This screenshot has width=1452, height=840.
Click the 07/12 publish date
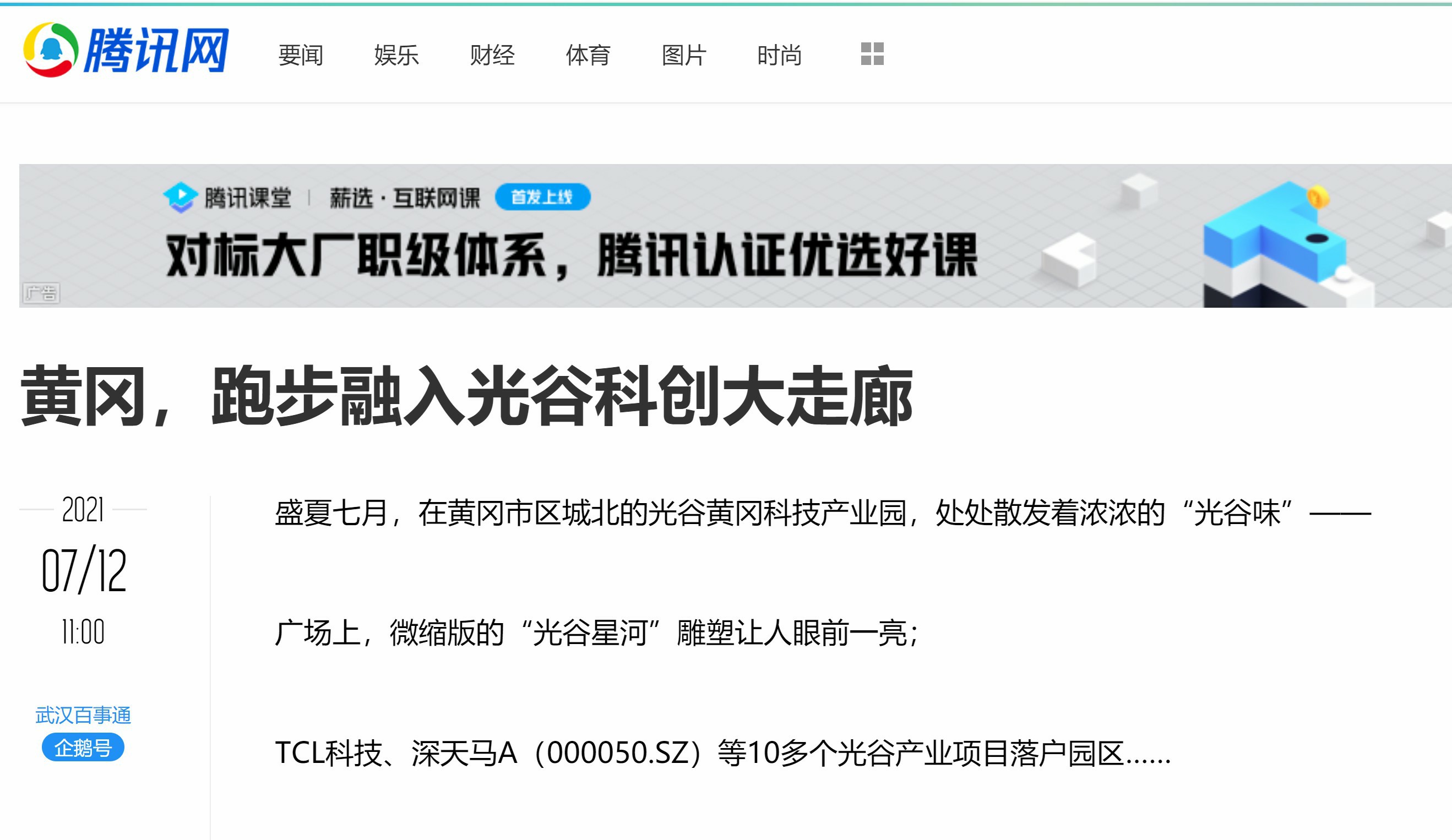(x=84, y=570)
